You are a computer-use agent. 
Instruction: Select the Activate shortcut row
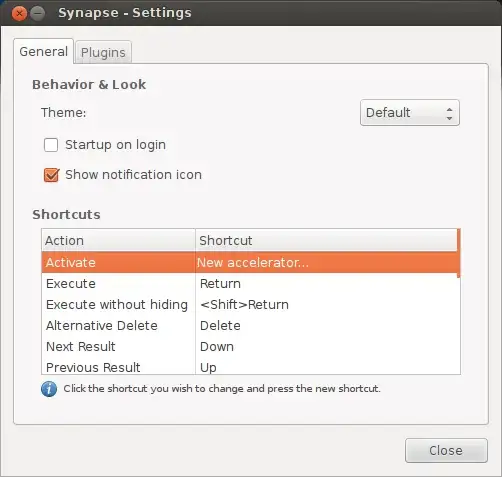251,263
